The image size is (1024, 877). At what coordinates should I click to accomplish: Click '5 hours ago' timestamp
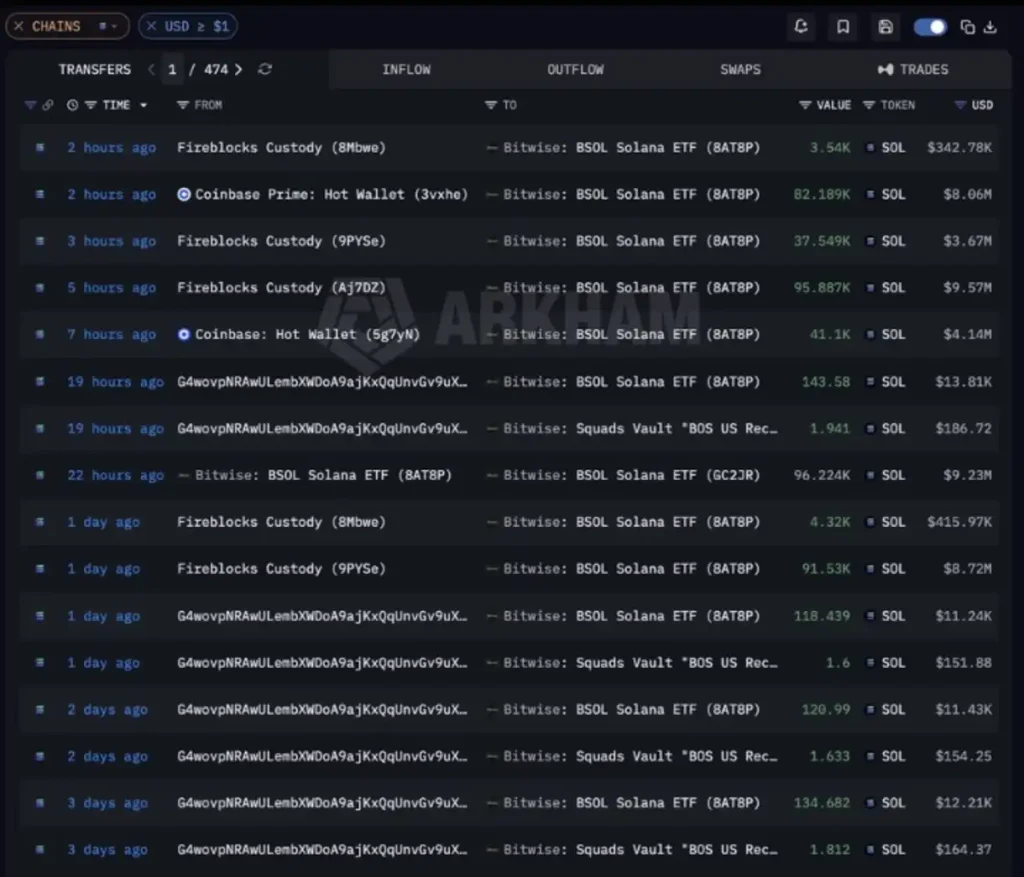(x=112, y=288)
